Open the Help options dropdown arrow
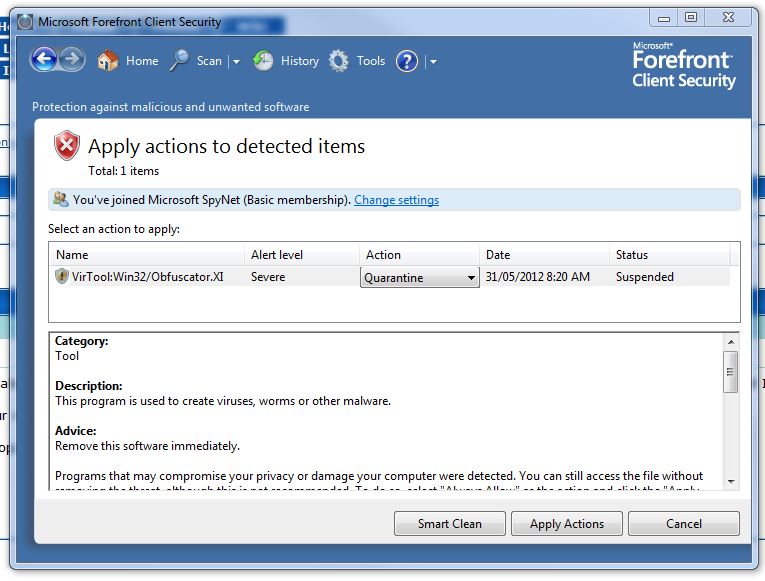765x581 pixels. [432, 62]
